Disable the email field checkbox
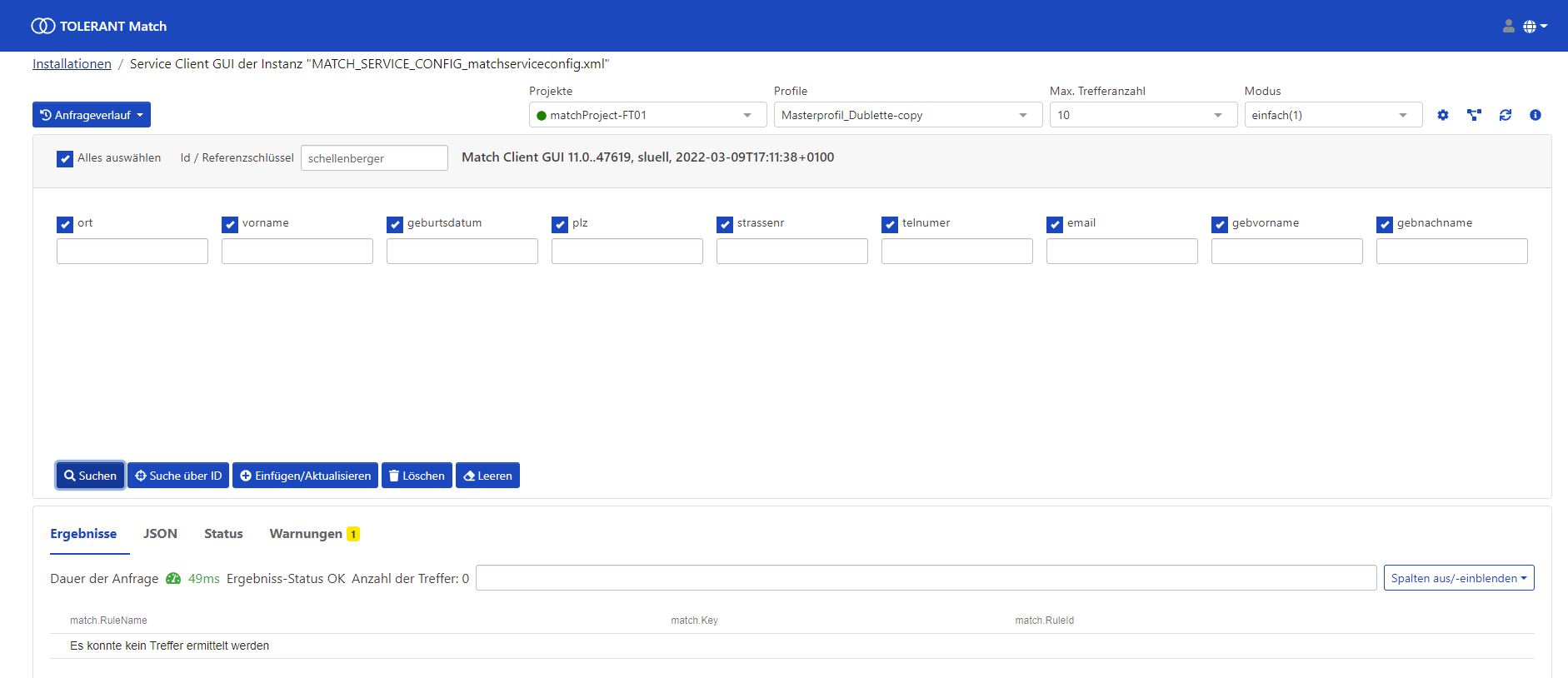The height and width of the screenshot is (678, 1568). pyautogui.click(x=1055, y=224)
